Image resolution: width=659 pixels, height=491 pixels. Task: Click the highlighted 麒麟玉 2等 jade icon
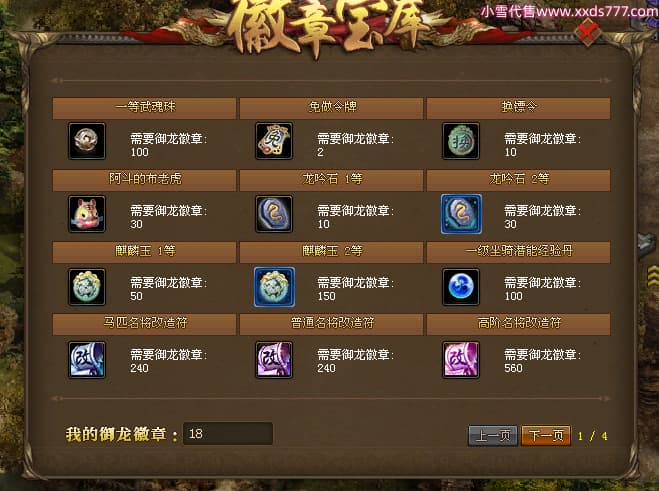coord(274,287)
